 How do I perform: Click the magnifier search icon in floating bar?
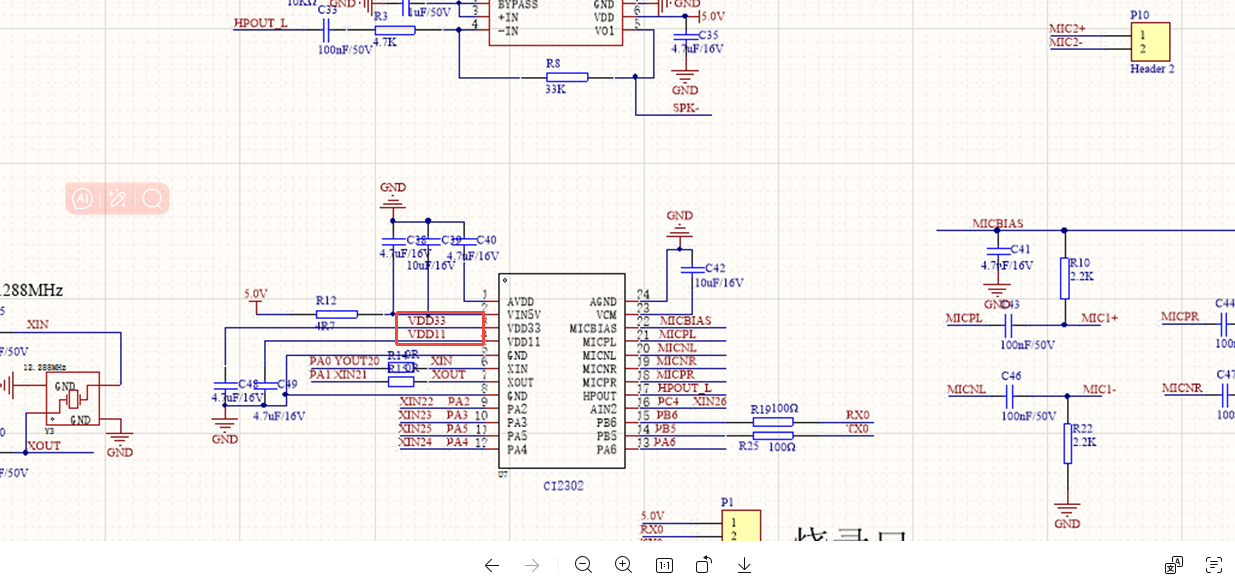pos(152,199)
